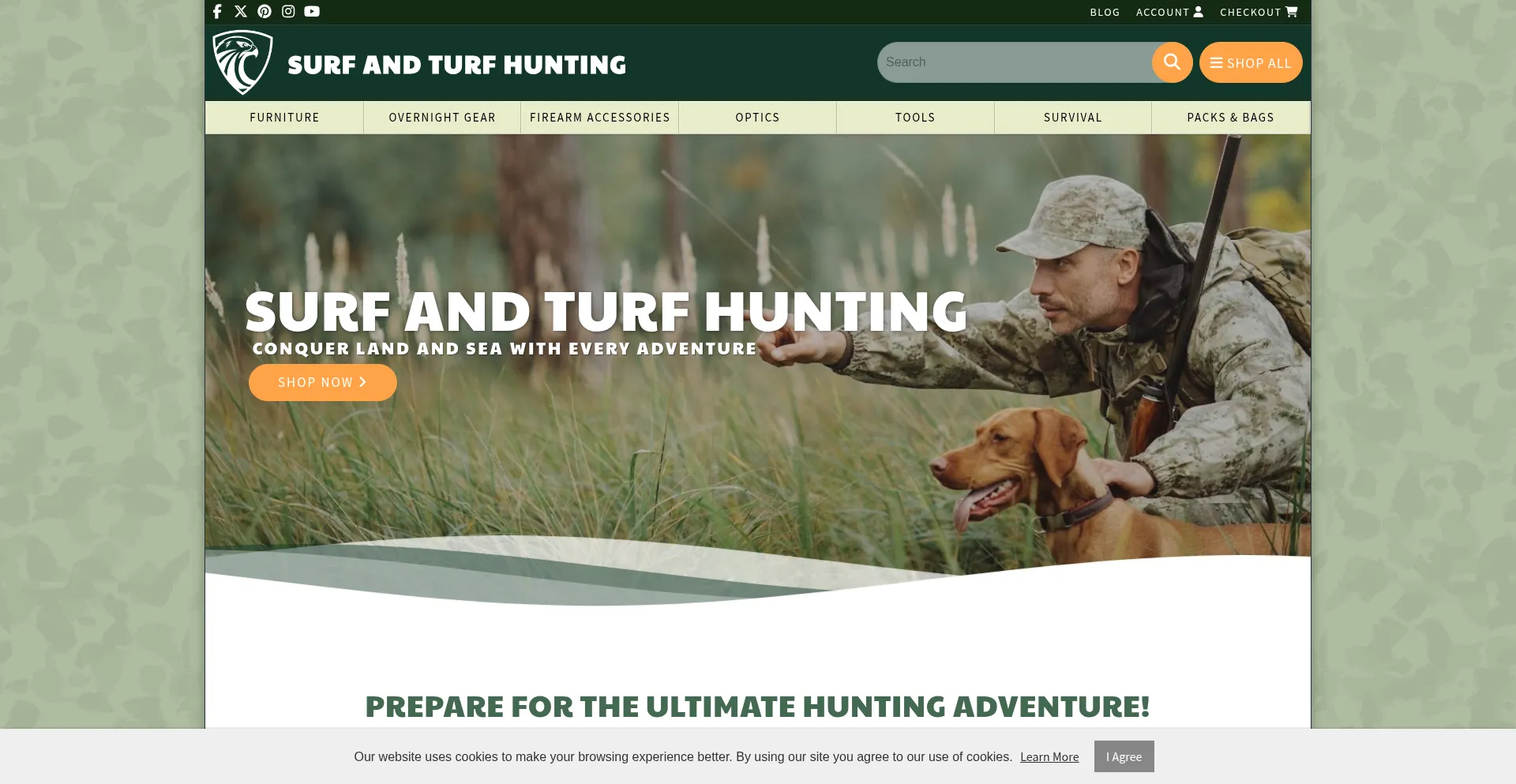
Task: Open the Furniture category menu
Action: pos(284,118)
